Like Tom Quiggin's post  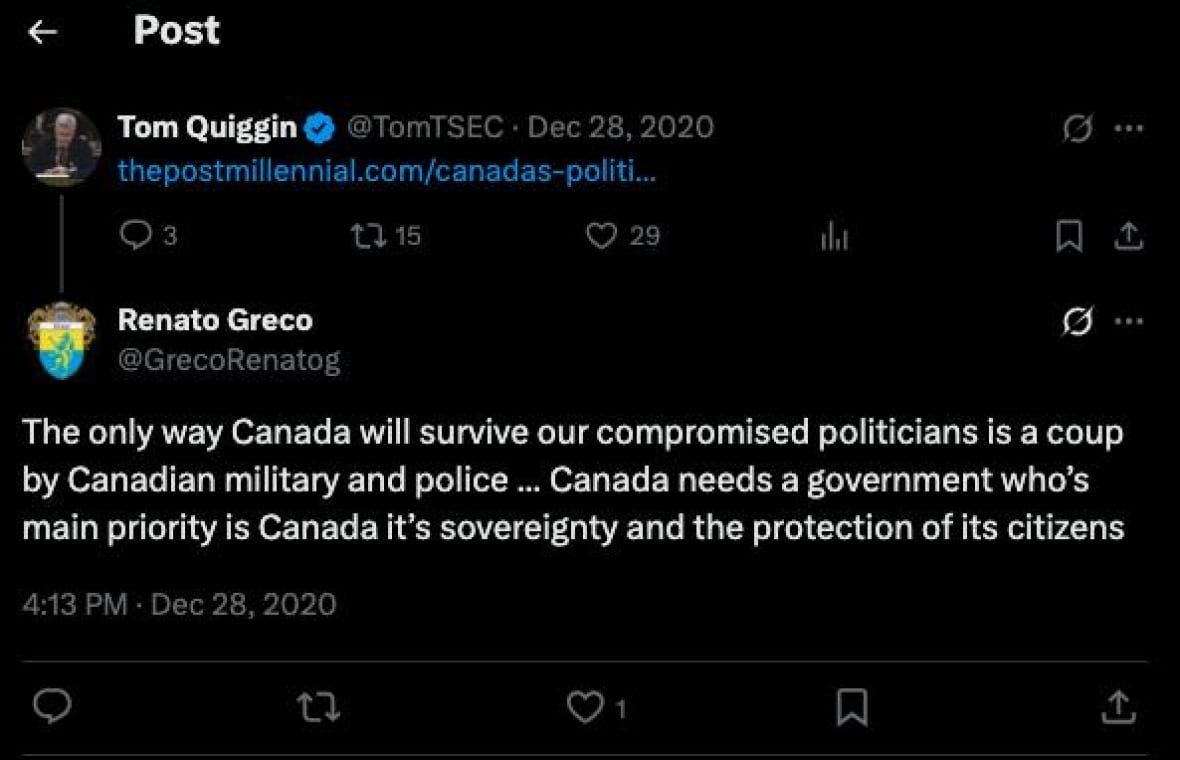(x=601, y=236)
